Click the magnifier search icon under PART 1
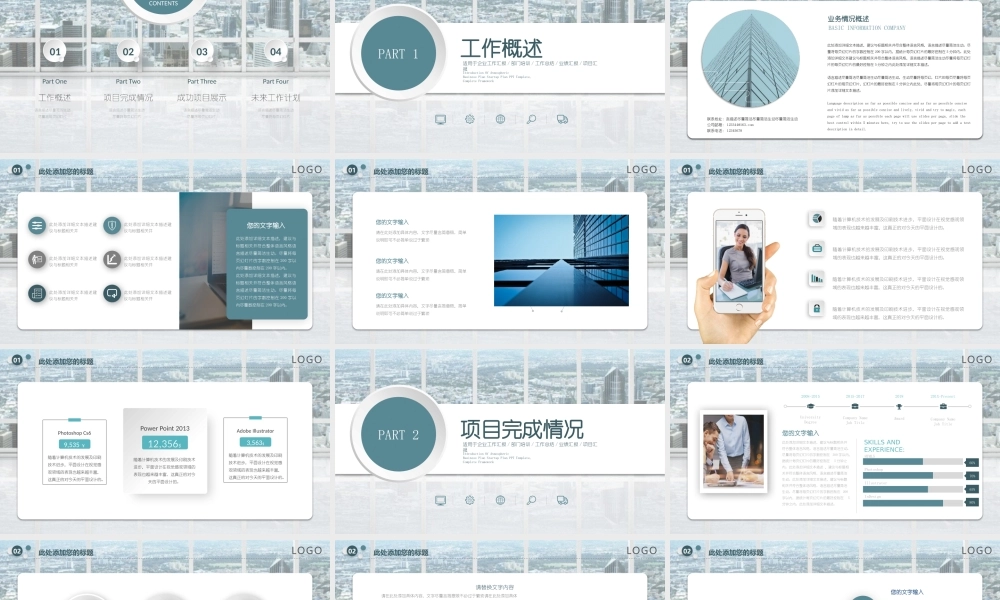Screen dimensions: 1000x600 pos(531,119)
